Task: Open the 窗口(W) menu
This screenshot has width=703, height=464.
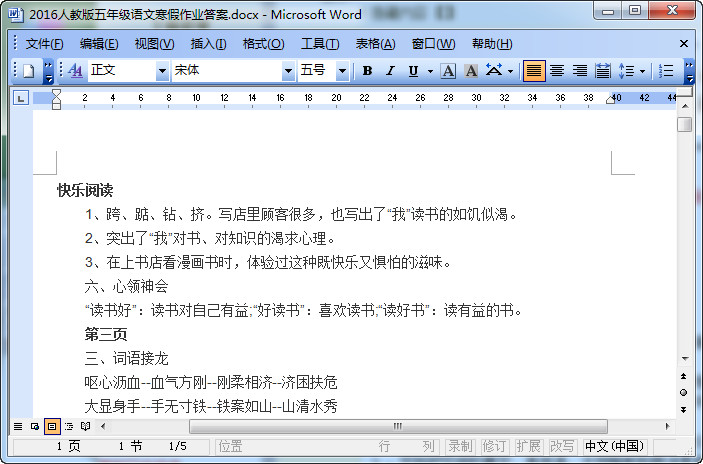Action: coord(434,44)
